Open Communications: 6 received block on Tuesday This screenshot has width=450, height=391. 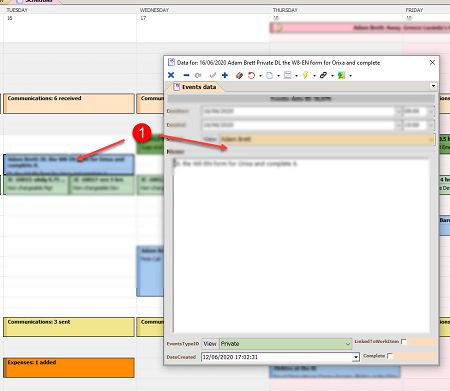coord(69,104)
